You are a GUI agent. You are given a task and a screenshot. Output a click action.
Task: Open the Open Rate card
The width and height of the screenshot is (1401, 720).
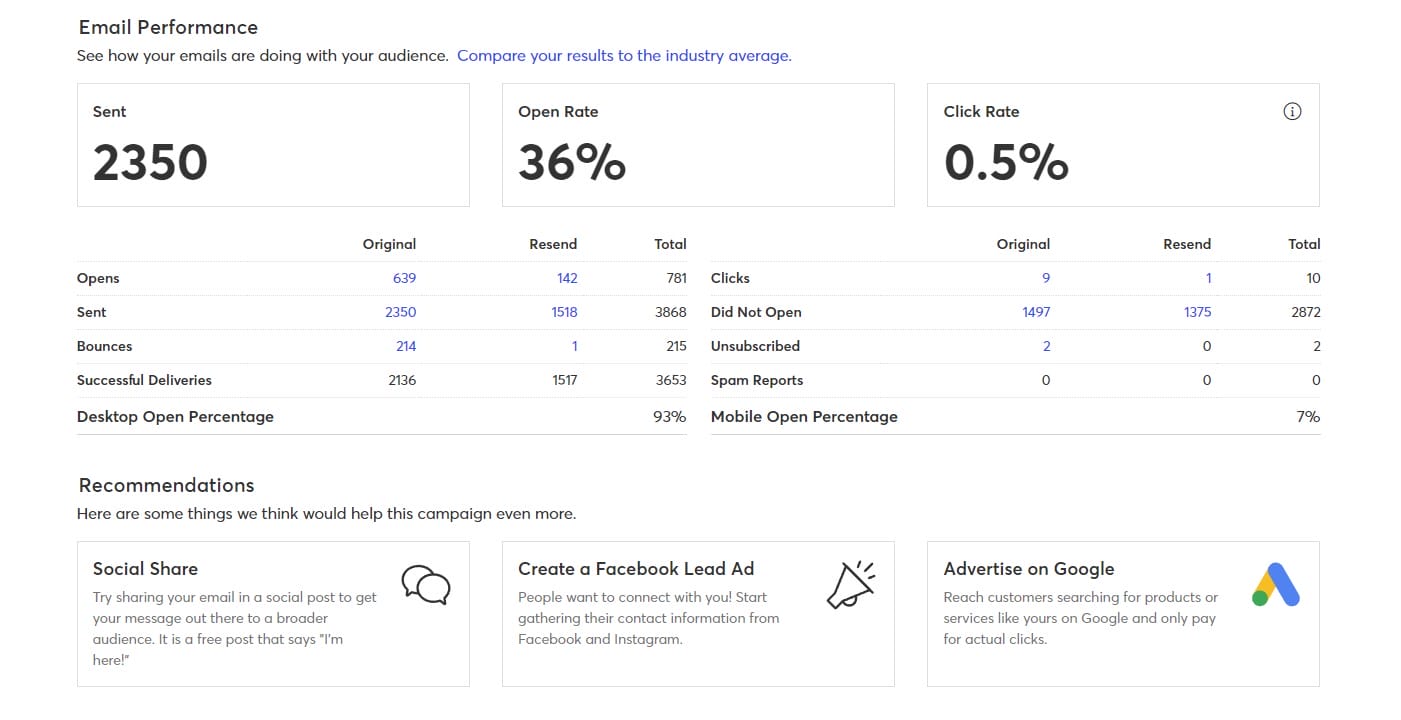coord(698,144)
